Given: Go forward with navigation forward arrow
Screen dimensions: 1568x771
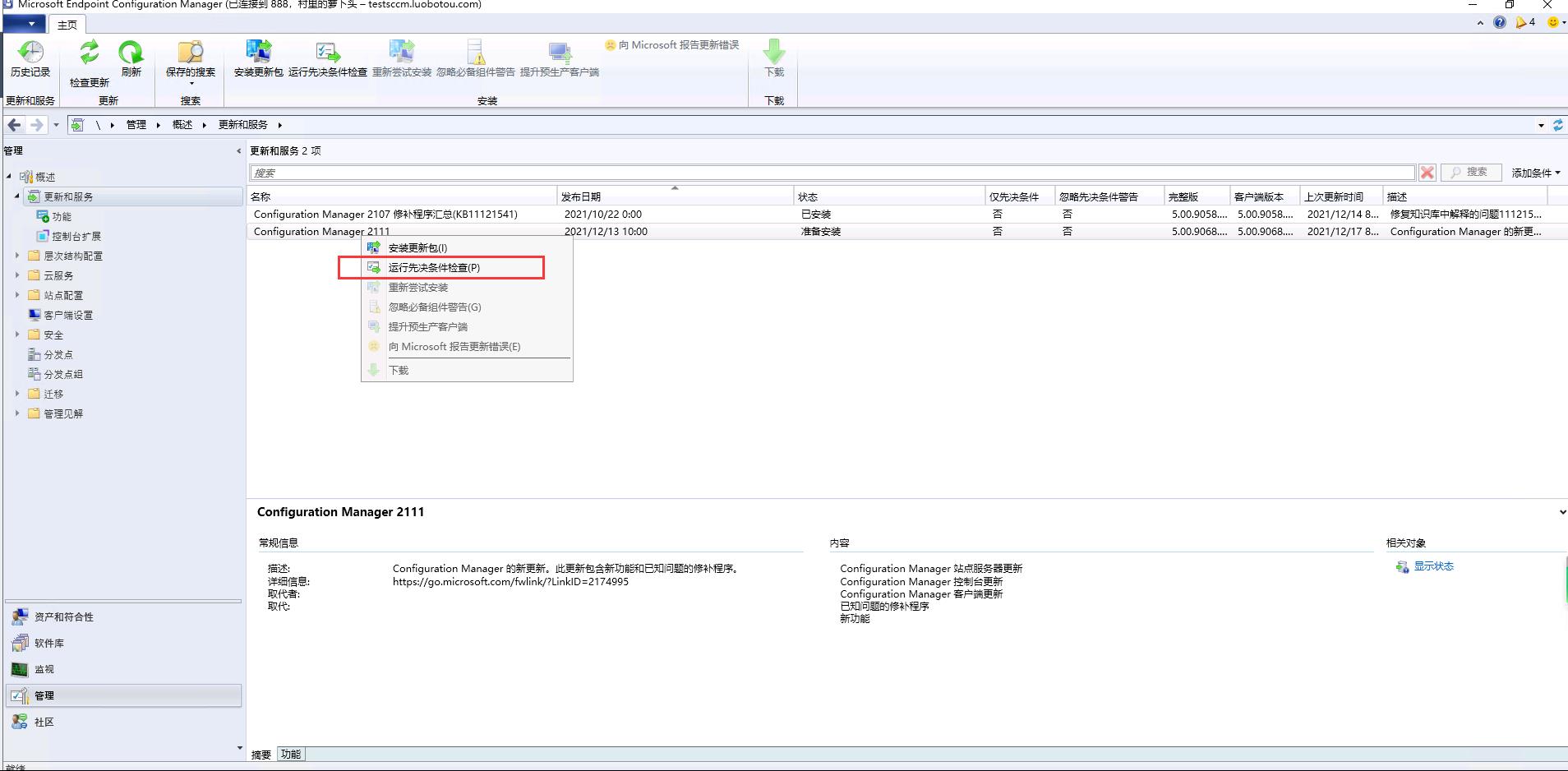Looking at the screenshot, I should pos(36,125).
